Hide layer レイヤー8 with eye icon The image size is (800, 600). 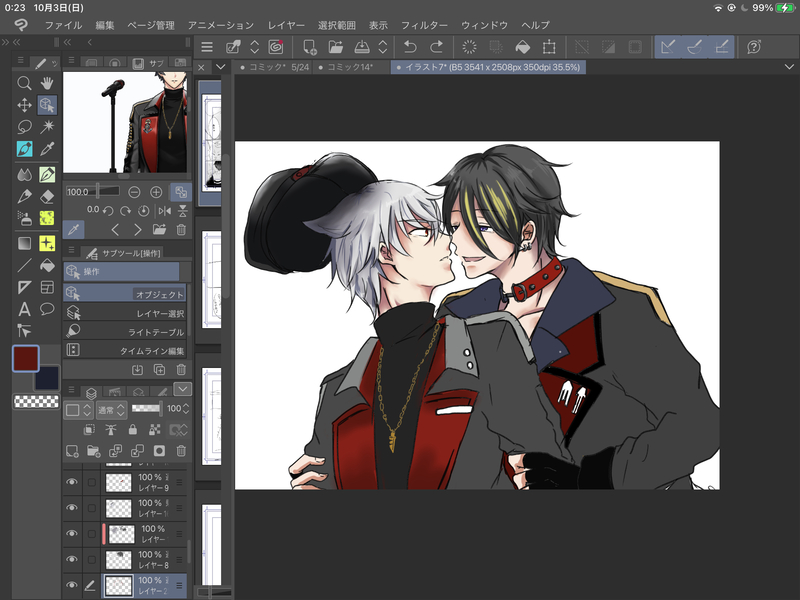pyautogui.click(x=72, y=559)
